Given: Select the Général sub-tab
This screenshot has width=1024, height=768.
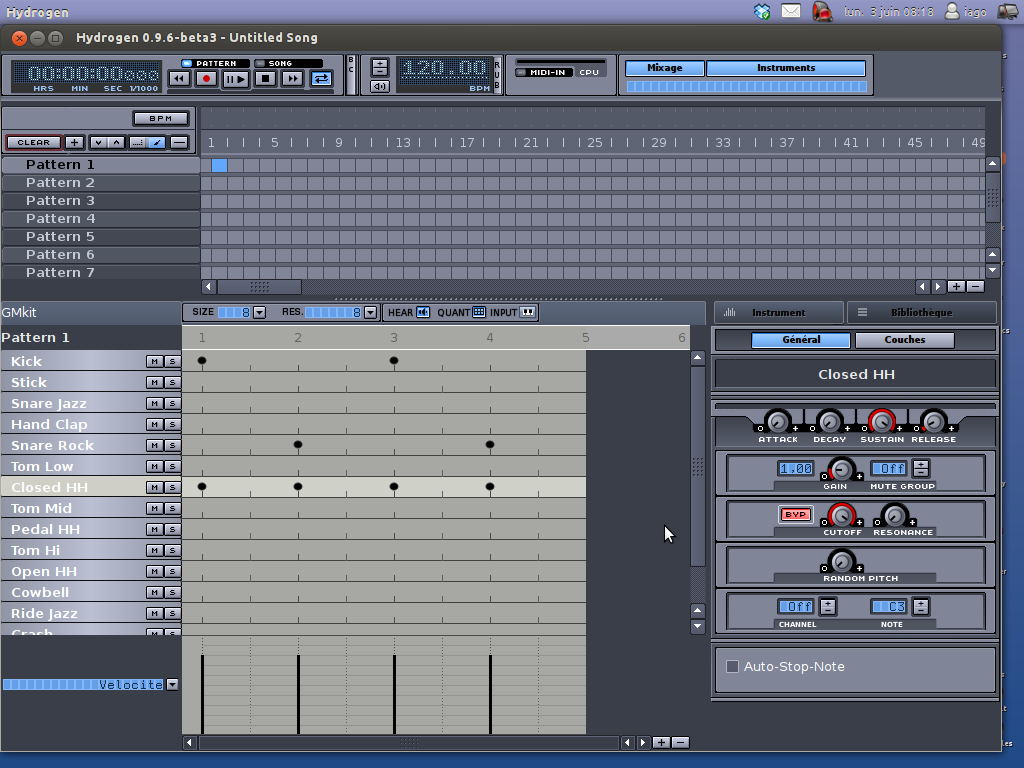Looking at the screenshot, I should 801,340.
